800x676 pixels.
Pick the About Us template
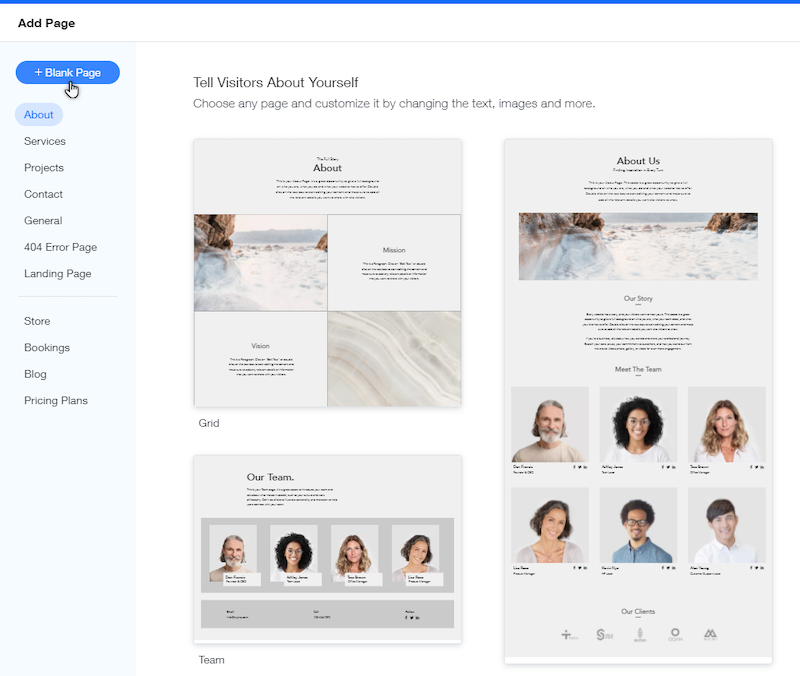pyautogui.click(x=638, y=400)
